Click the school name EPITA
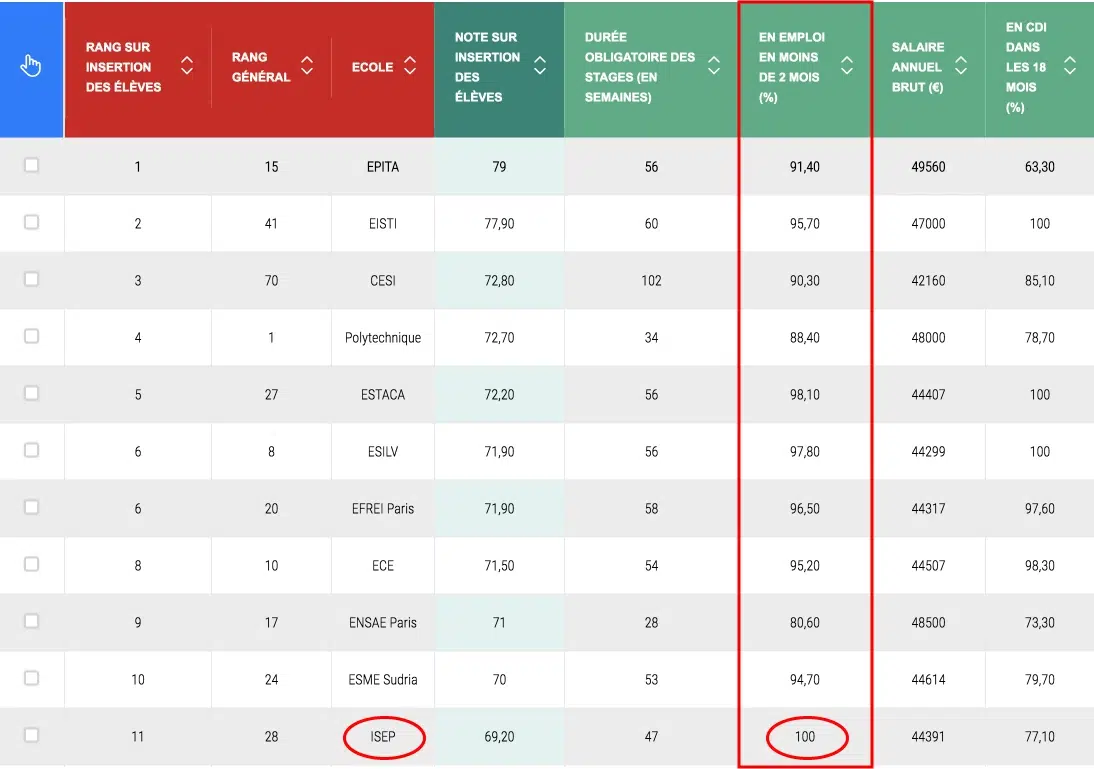 pos(383,167)
